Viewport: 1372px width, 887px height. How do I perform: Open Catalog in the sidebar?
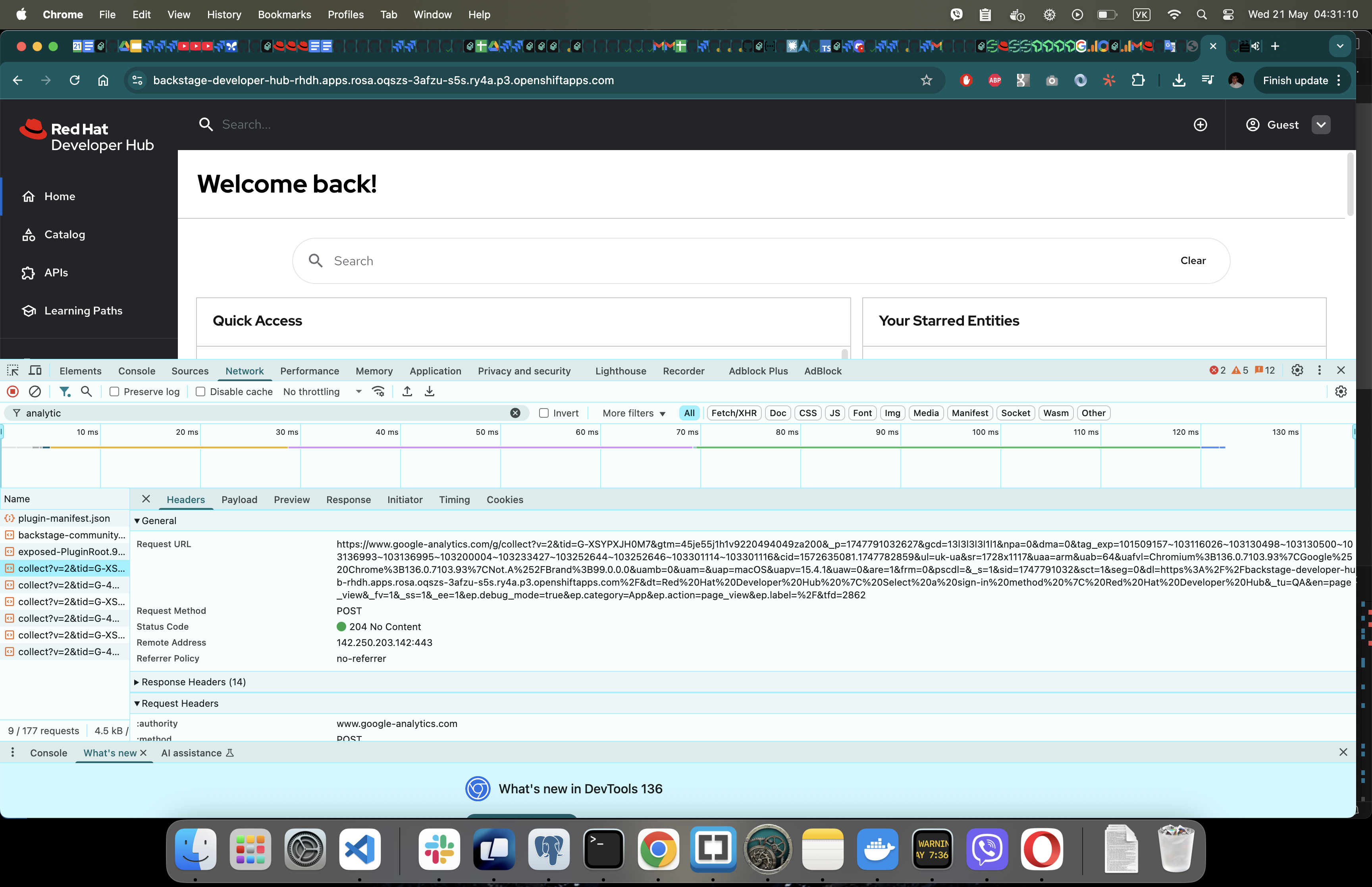click(64, 234)
